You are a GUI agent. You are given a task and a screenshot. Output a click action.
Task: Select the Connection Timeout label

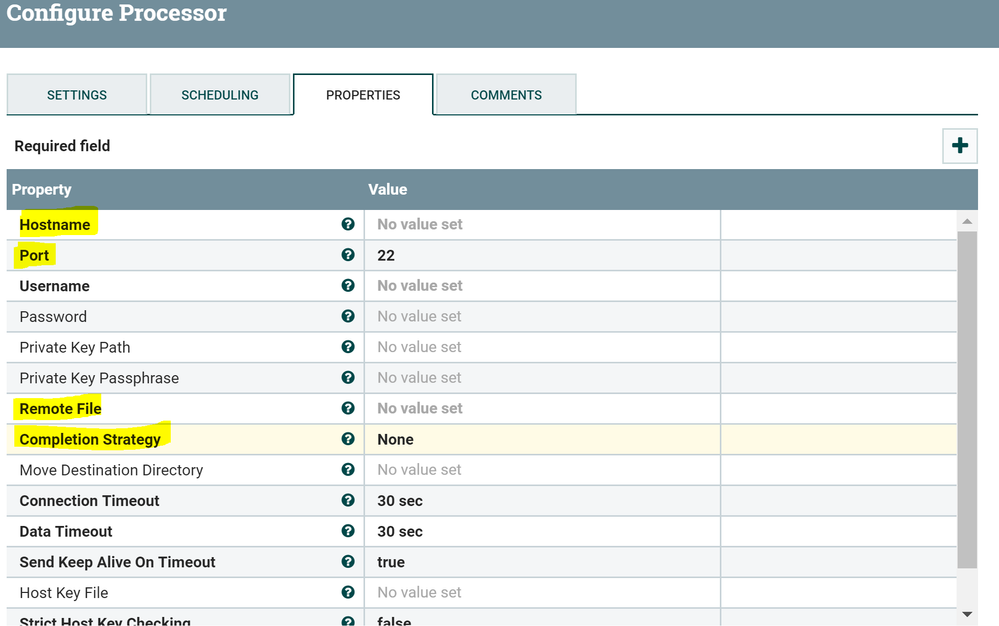click(x=89, y=501)
